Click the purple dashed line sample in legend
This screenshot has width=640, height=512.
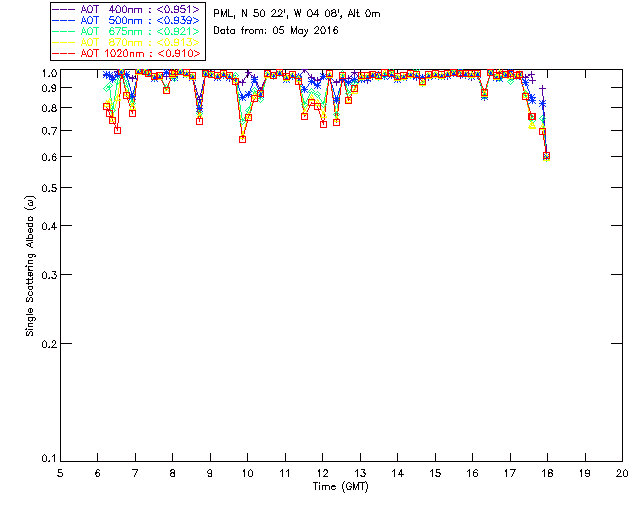(63, 9)
